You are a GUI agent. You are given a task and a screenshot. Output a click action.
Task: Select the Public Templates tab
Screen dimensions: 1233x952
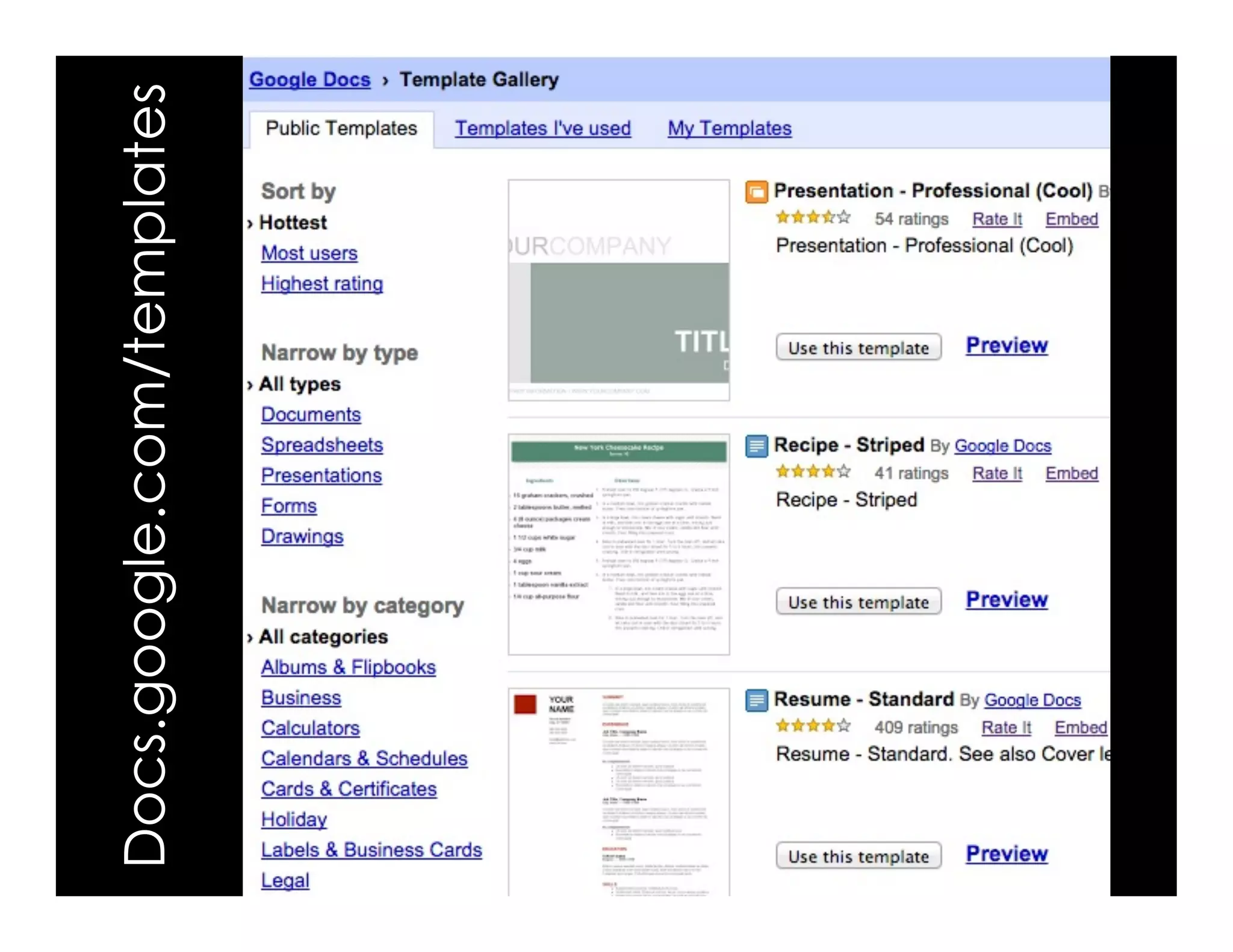tap(341, 128)
